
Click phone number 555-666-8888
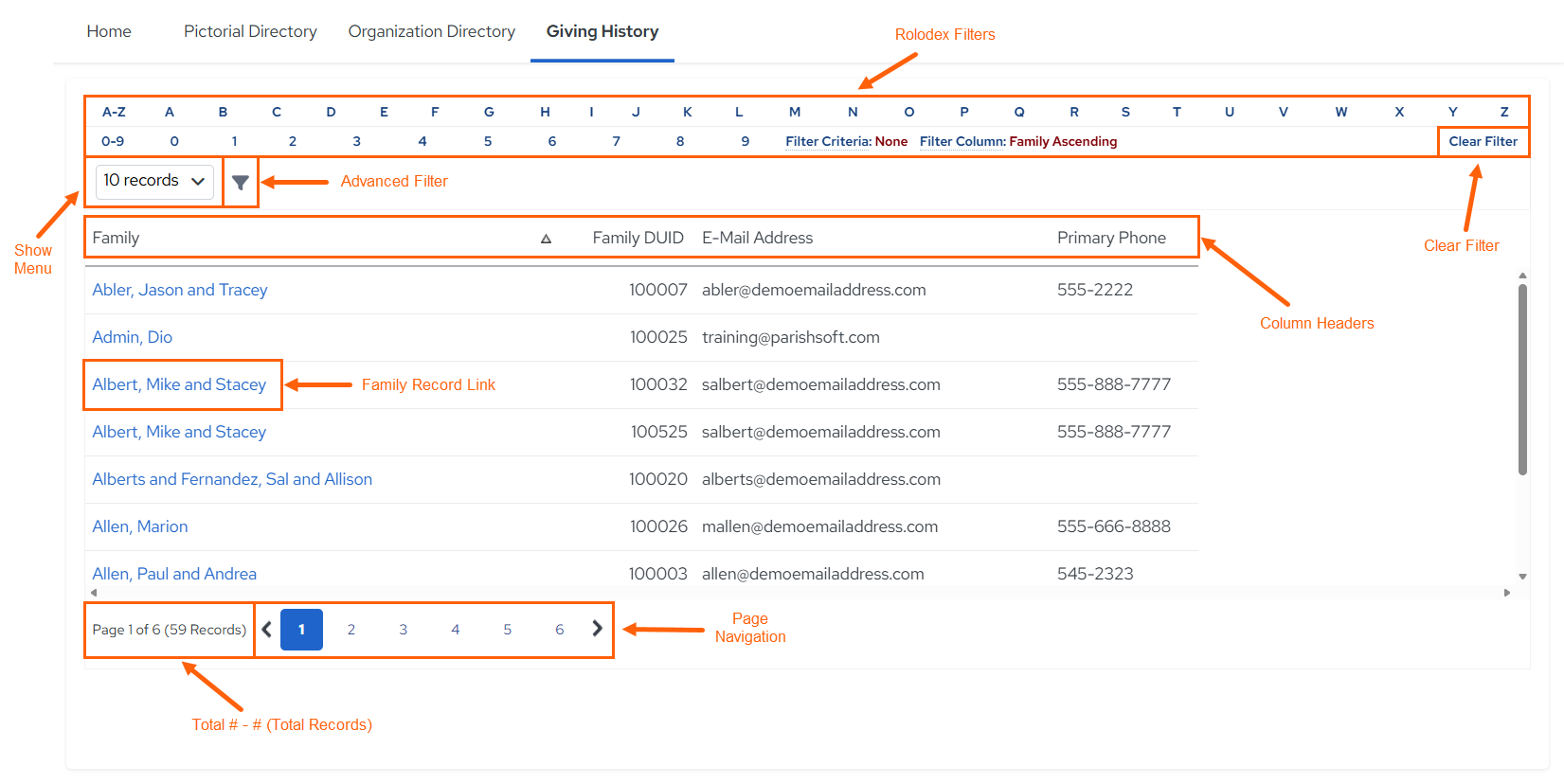pos(1114,526)
